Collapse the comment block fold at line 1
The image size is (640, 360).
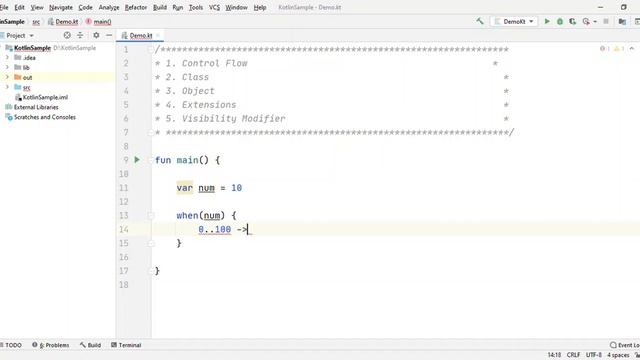pos(151,50)
